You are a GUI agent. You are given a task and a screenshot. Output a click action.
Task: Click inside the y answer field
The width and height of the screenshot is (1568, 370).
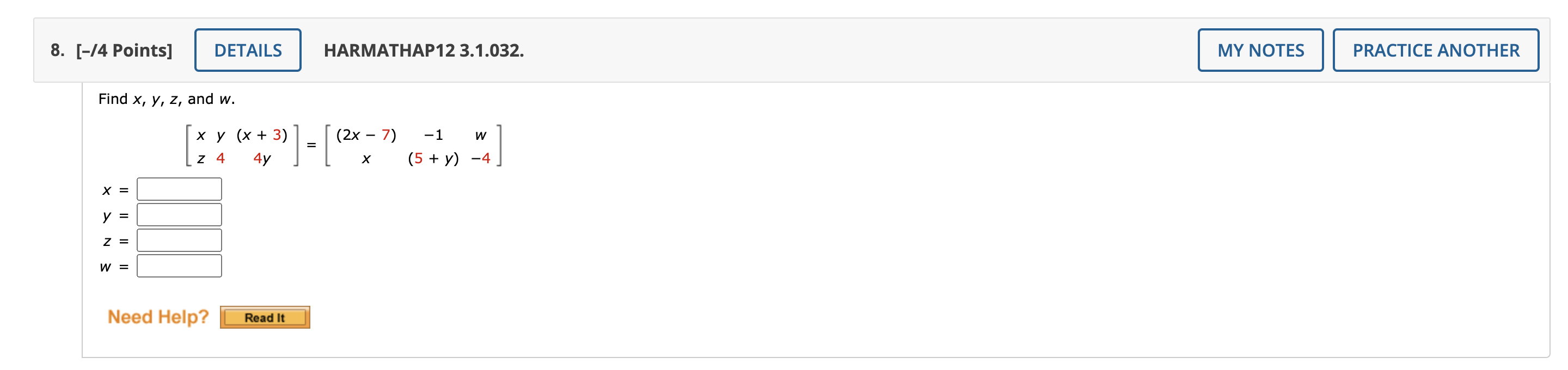(x=179, y=214)
